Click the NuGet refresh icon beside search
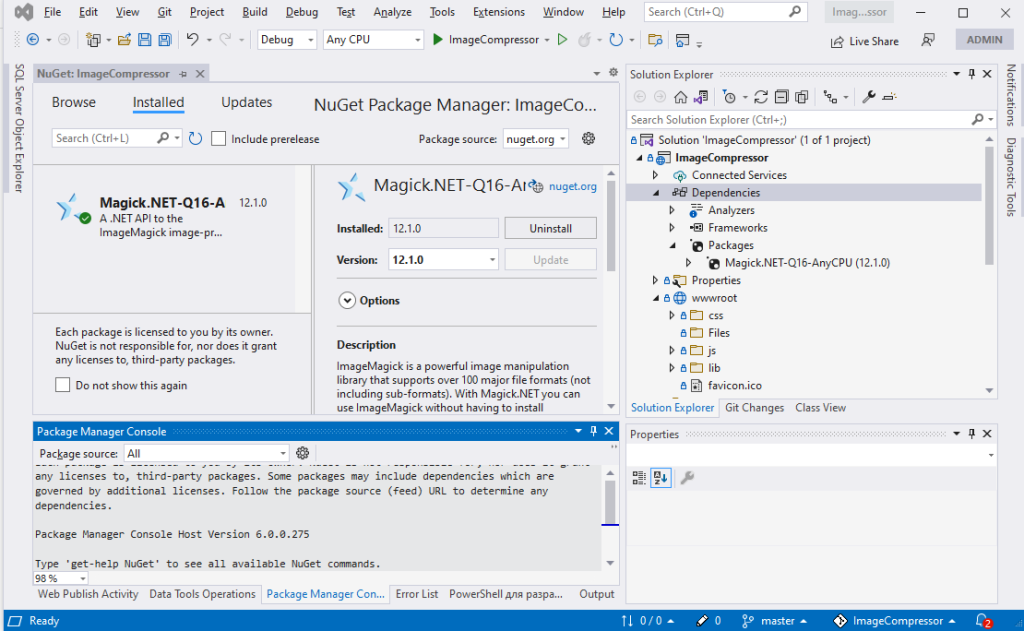 (x=196, y=139)
